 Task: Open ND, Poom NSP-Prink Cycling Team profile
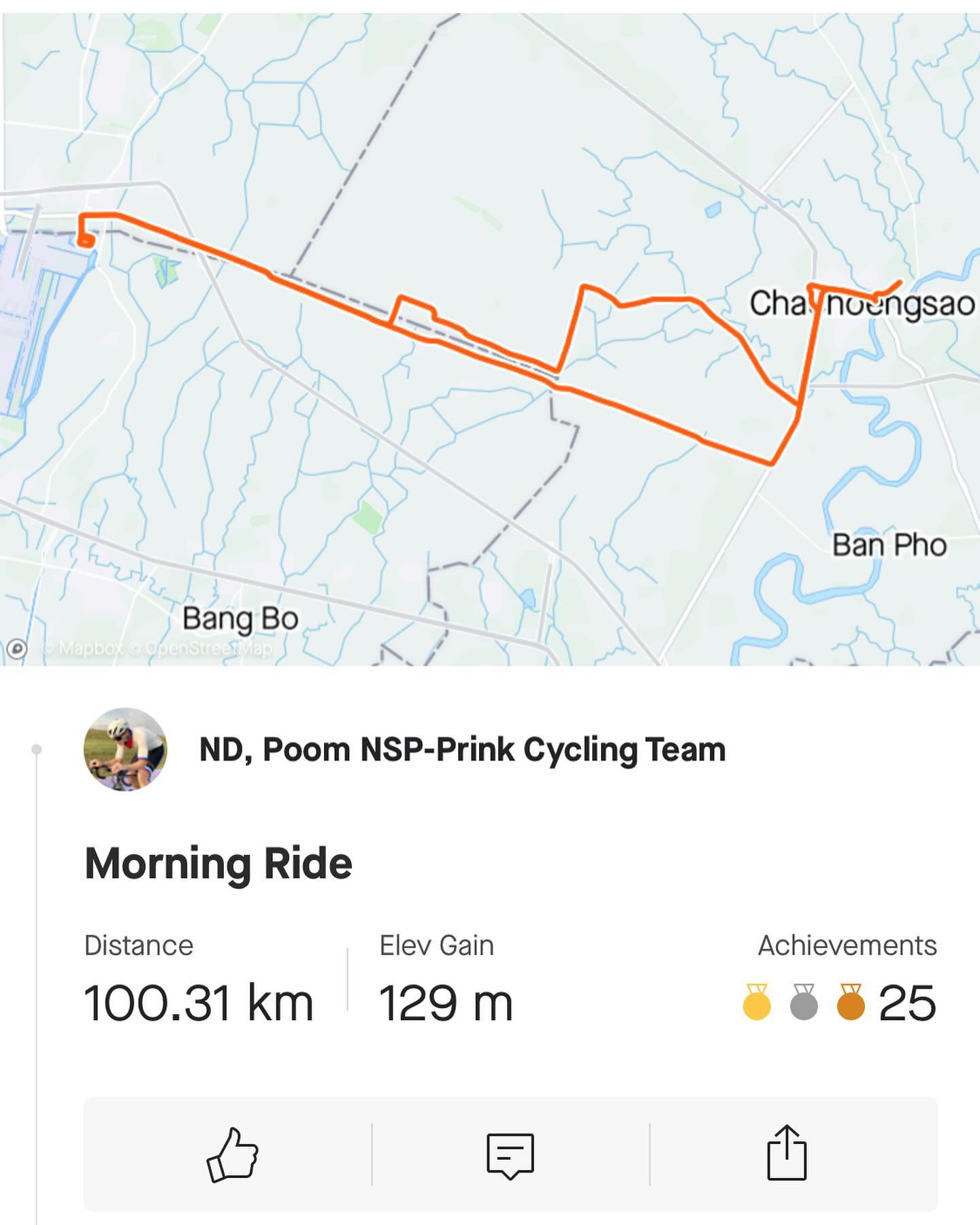click(x=463, y=750)
